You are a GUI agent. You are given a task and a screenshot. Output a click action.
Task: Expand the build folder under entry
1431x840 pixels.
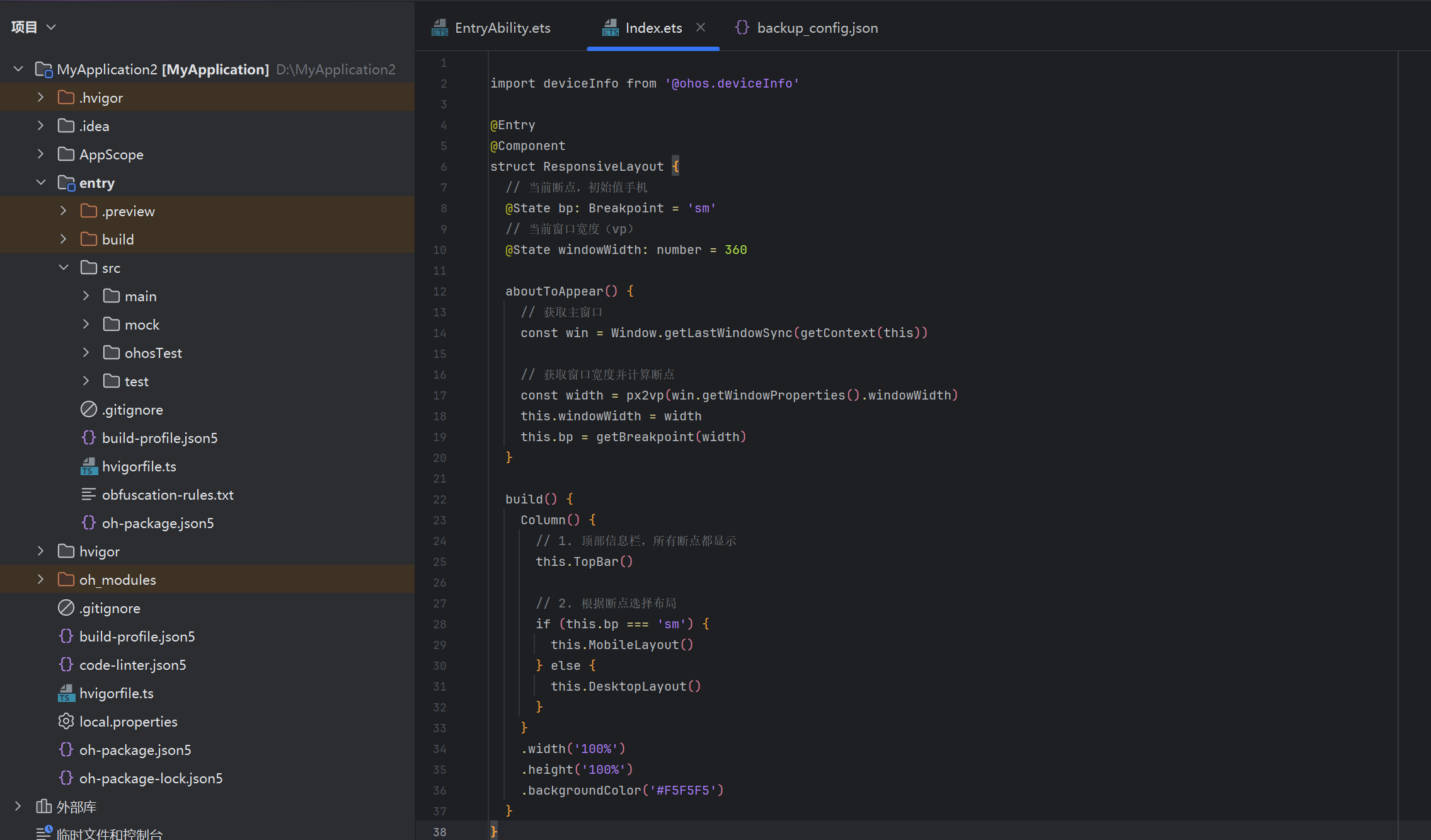pyautogui.click(x=64, y=239)
